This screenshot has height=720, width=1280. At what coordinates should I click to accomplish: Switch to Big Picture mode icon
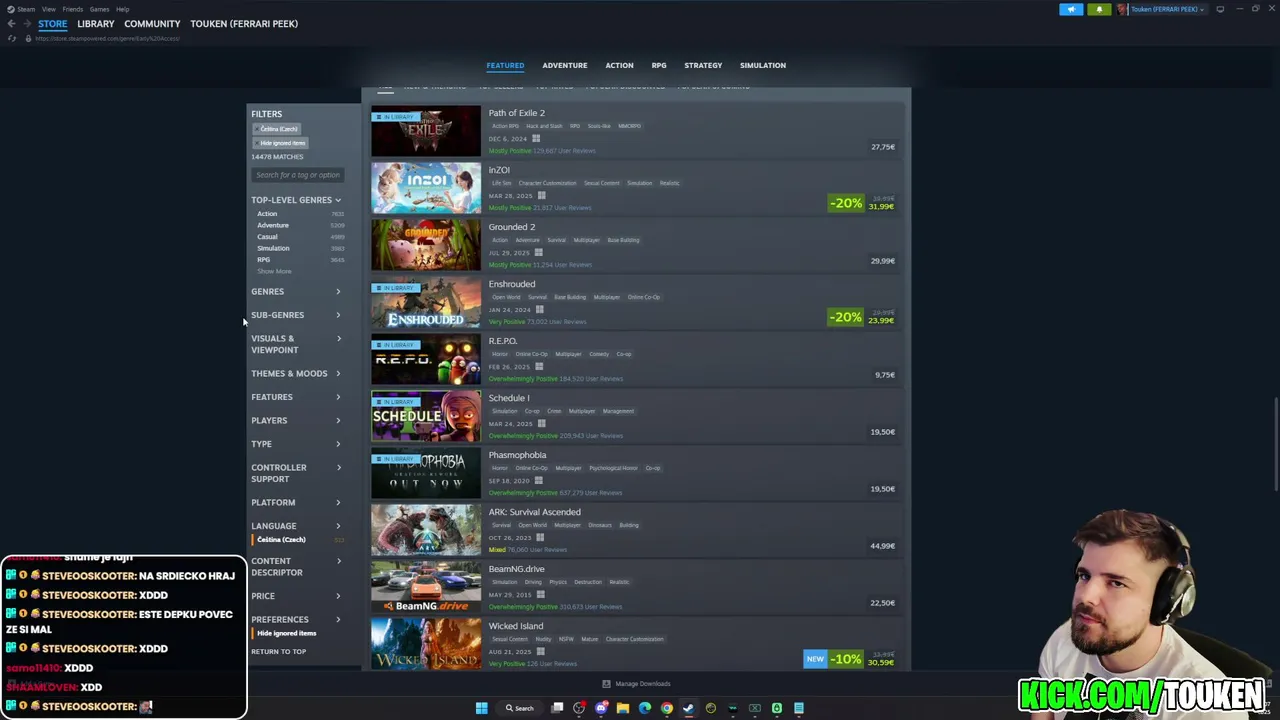[1220, 9]
